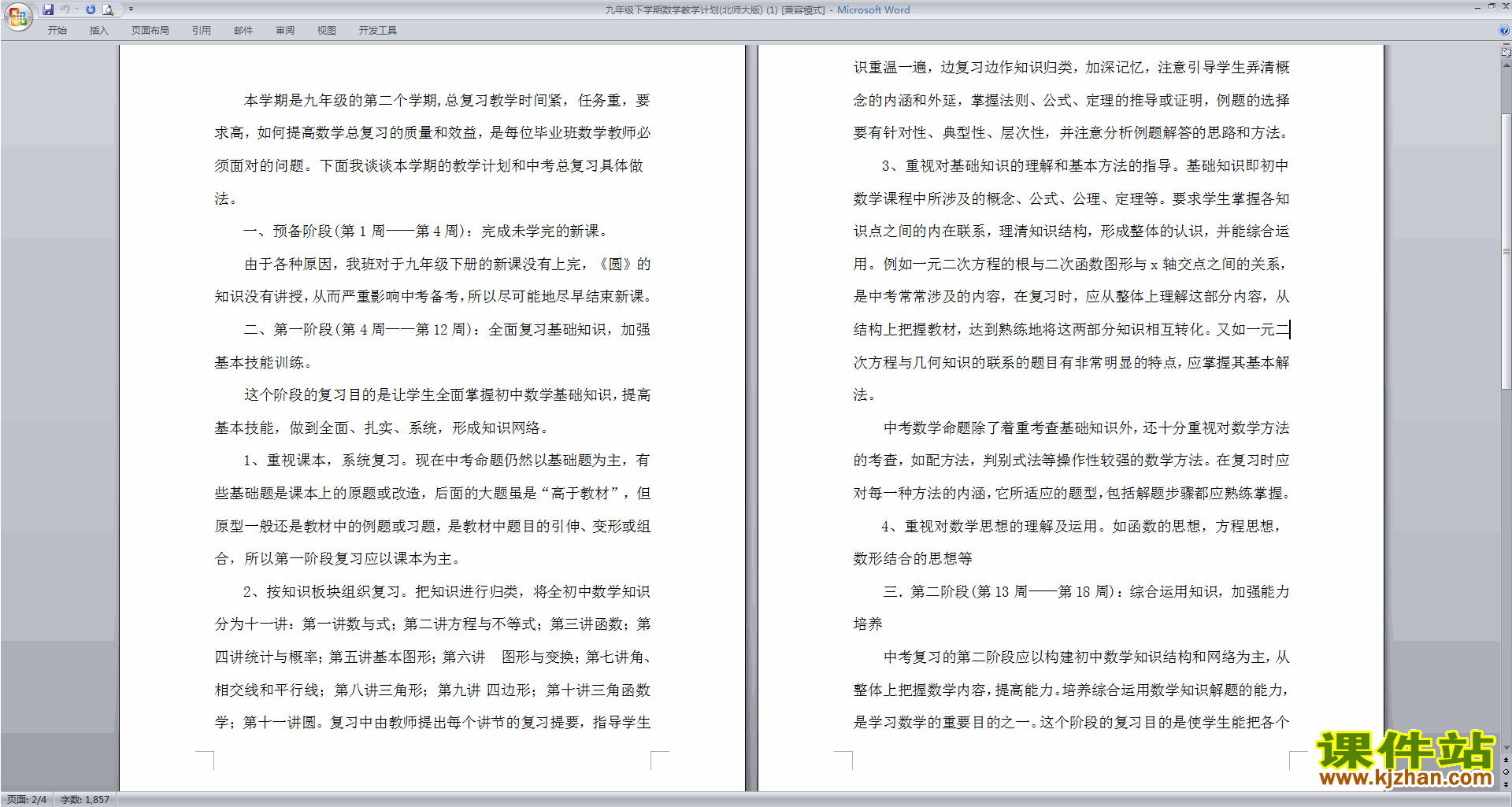The height and width of the screenshot is (807, 1512).
Task: Click the heading starting 三．第二阶段
Action: pyautogui.click(x=1086, y=591)
